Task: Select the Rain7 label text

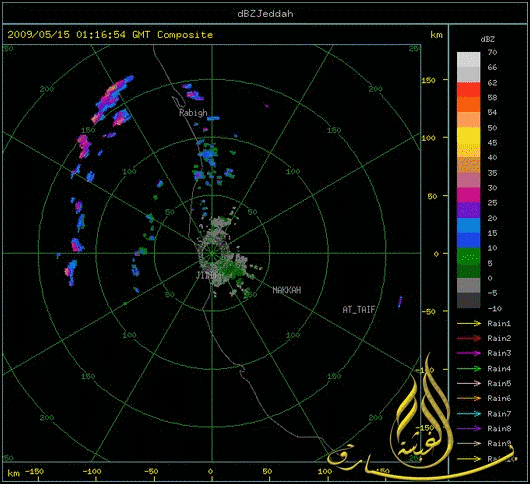Action: coord(499,413)
